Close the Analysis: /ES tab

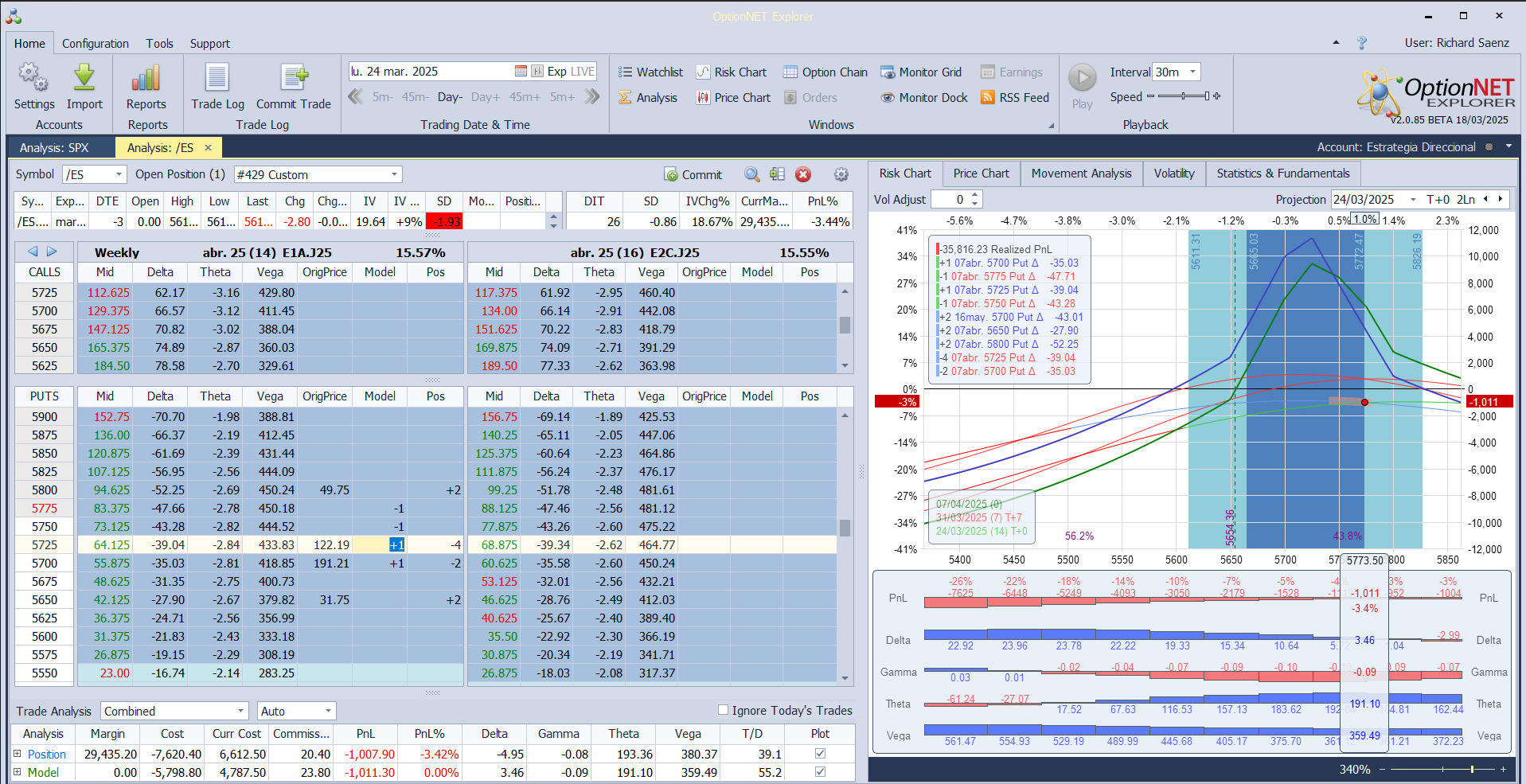point(209,147)
